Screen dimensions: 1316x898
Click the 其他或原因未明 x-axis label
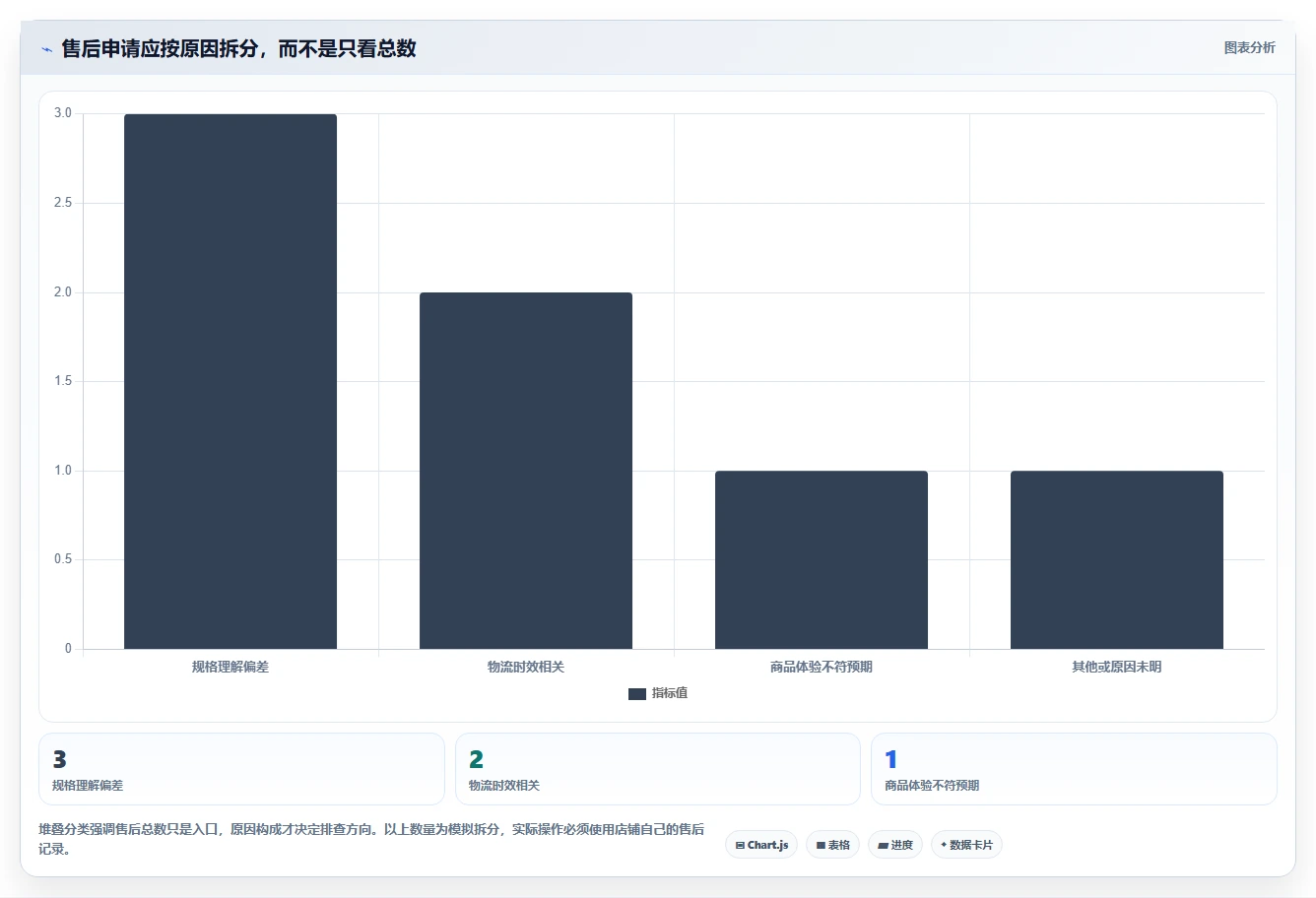pos(1117,667)
